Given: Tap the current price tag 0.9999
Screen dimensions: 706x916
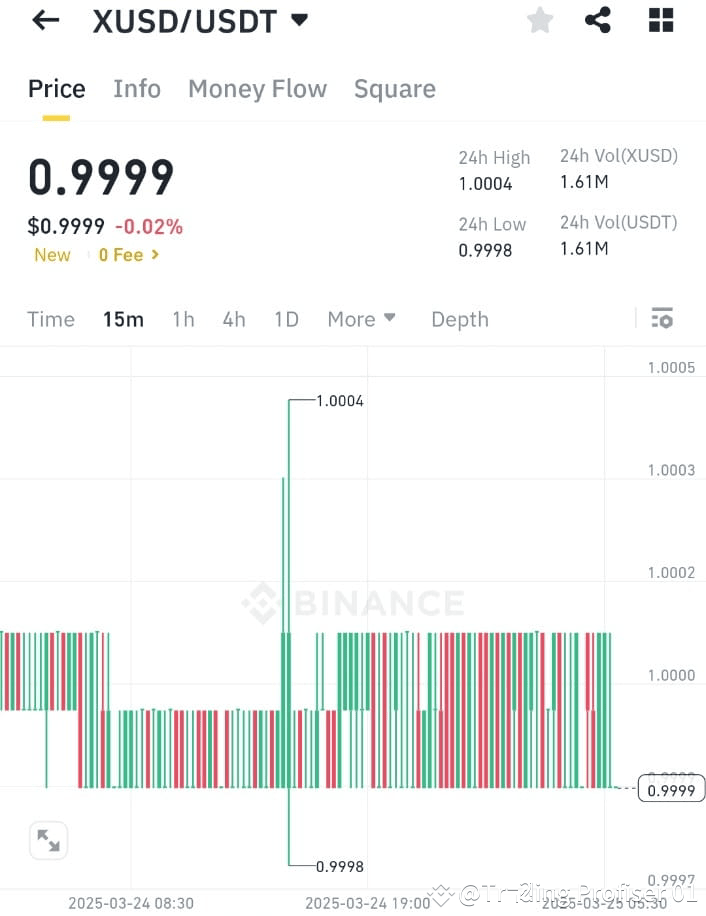Looking at the screenshot, I should pyautogui.click(x=669, y=789).
